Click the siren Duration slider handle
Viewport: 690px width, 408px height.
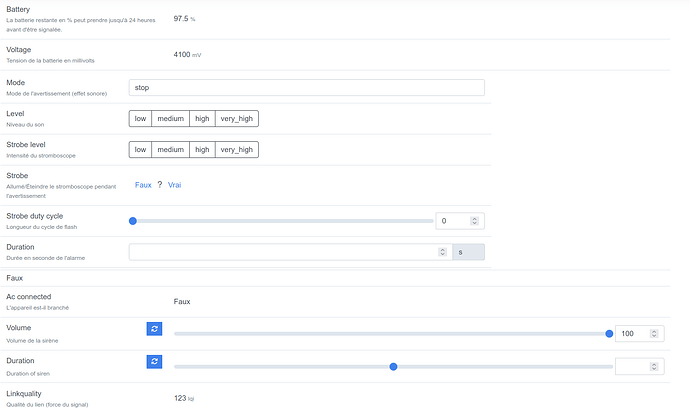click(x=393, y=367)
